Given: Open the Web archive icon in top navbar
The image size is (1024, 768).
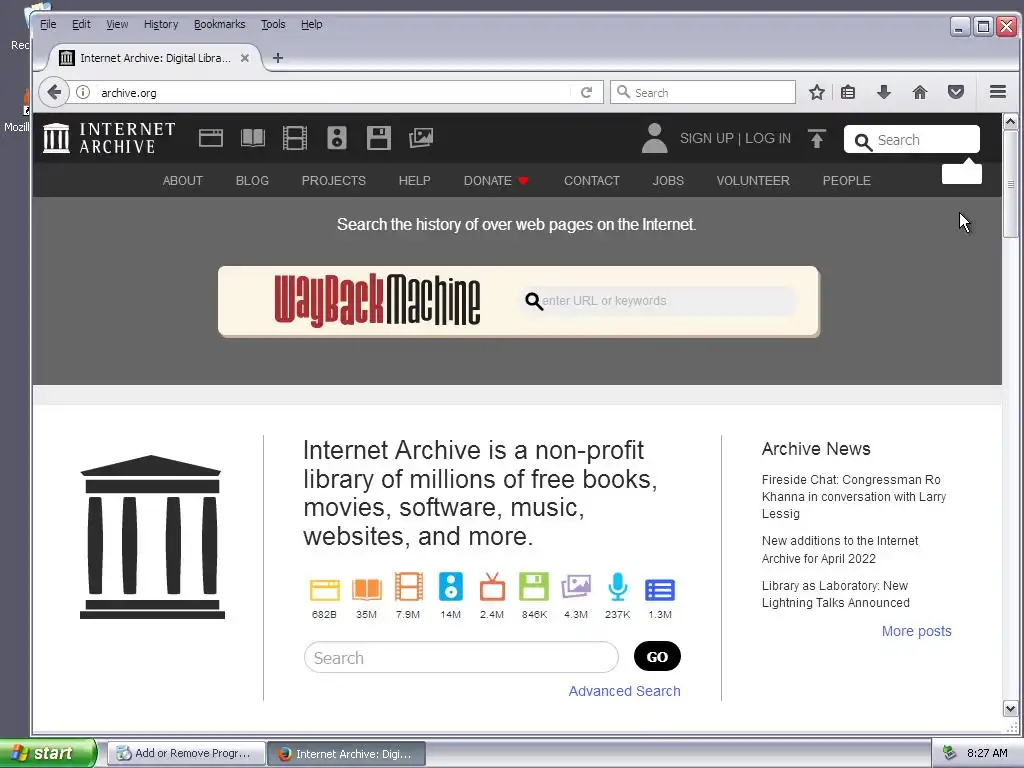Looking at the screenshot, I should pos(210,138).
